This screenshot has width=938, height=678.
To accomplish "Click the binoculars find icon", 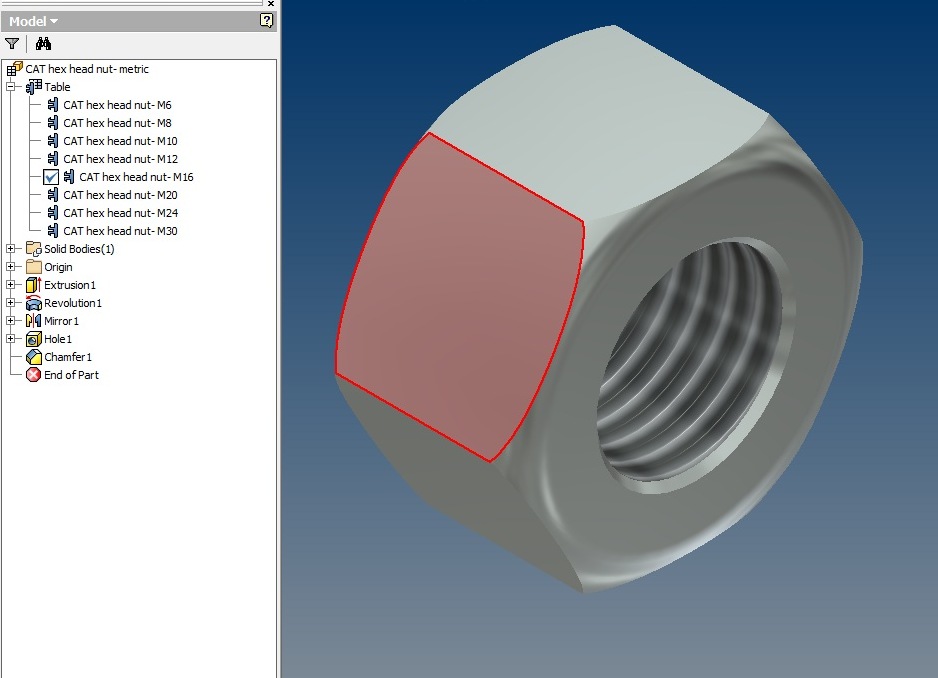I will (x=43, y=44).
